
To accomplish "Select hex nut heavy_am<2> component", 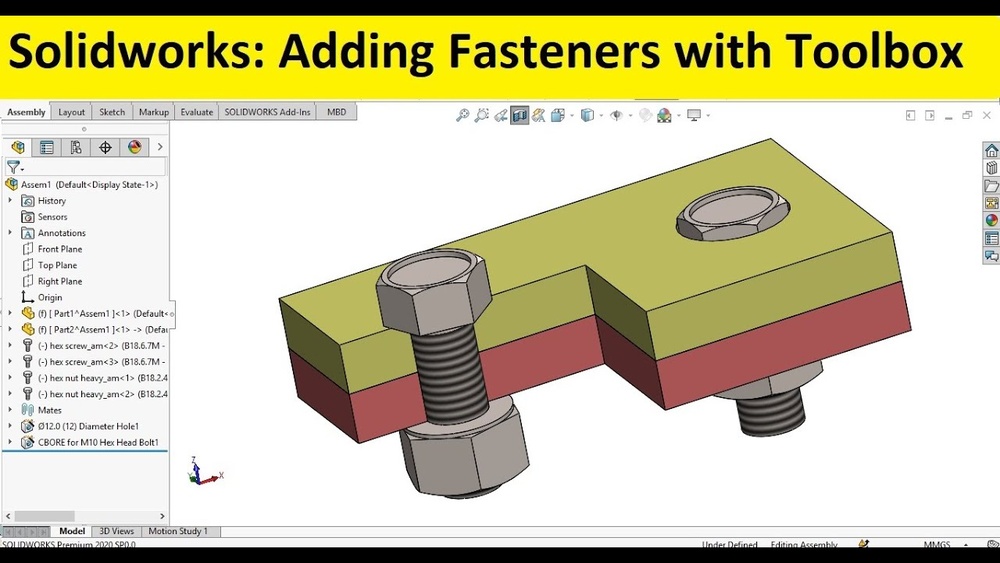I will pos(94,394).
